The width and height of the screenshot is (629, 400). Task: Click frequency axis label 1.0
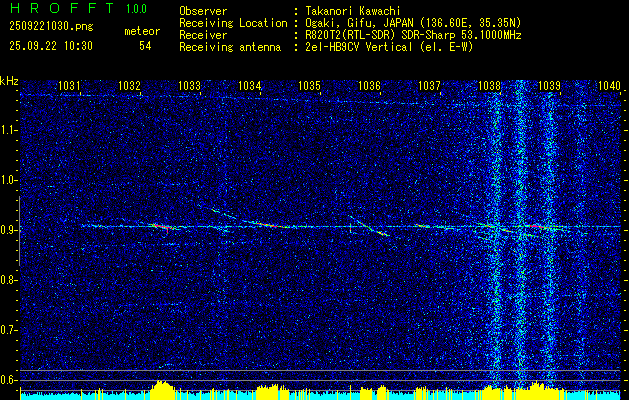9,180
